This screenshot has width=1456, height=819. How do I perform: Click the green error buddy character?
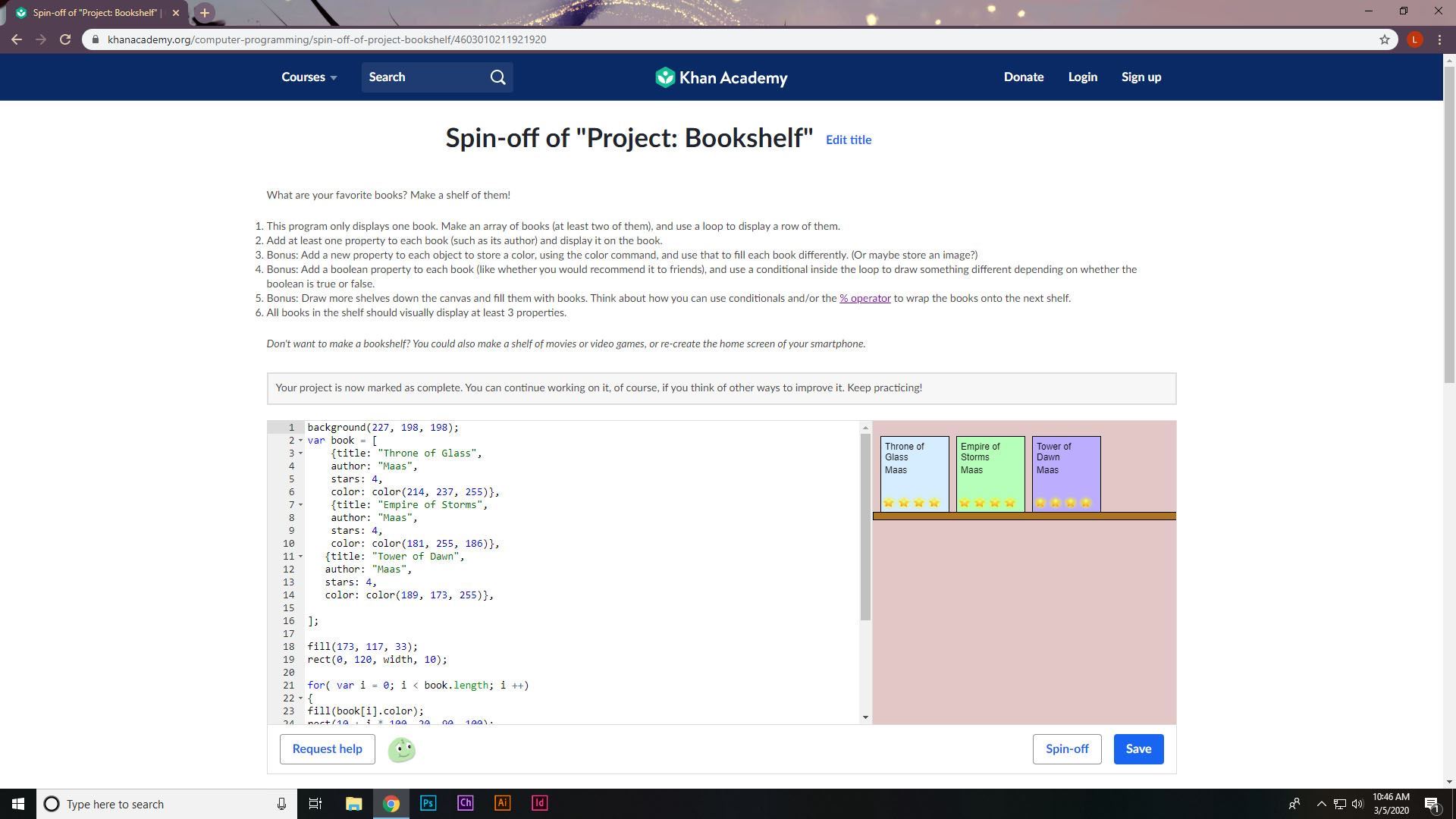(x=401, y=750)
